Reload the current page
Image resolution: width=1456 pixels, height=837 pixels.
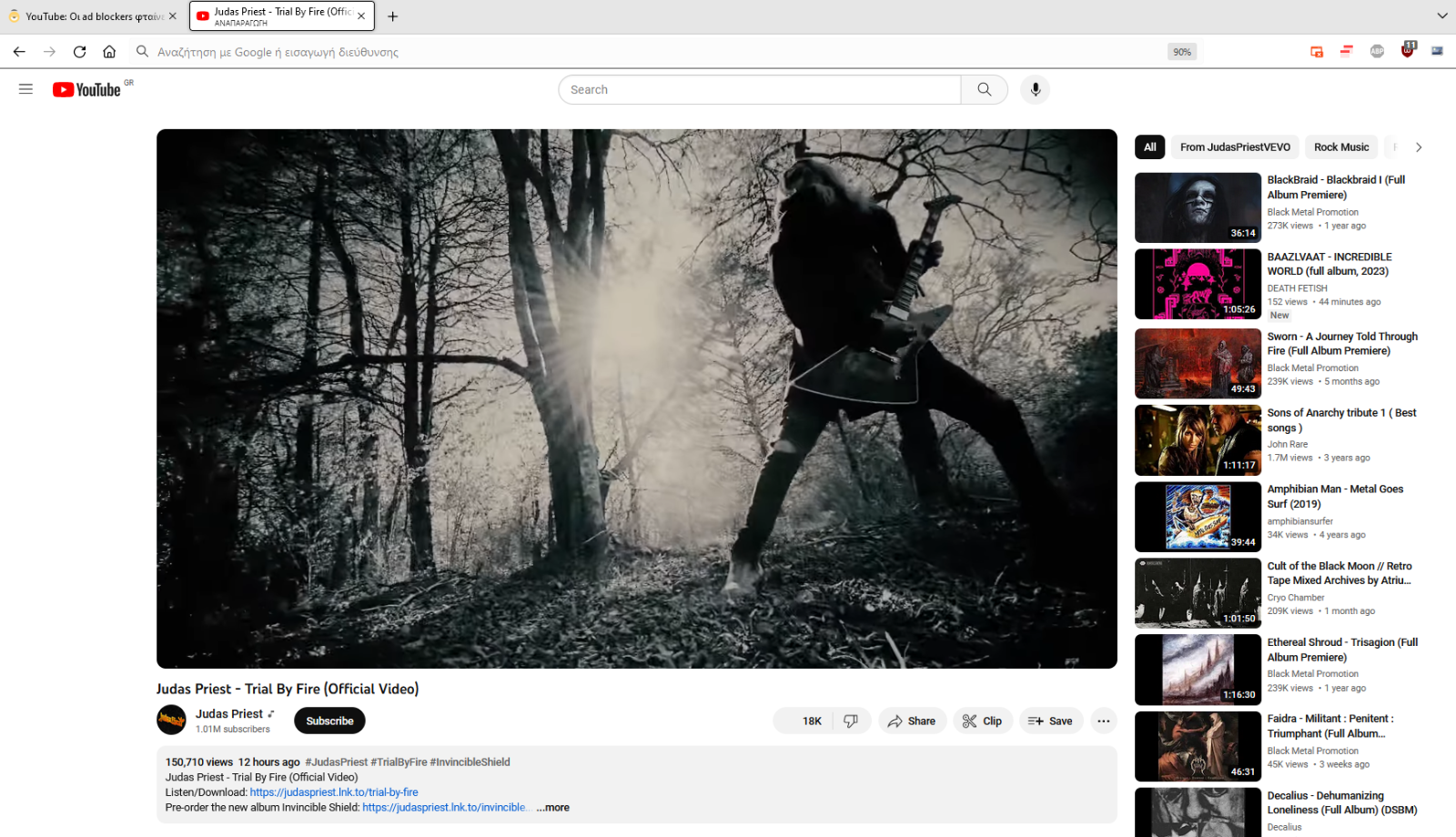click(79, 52)
